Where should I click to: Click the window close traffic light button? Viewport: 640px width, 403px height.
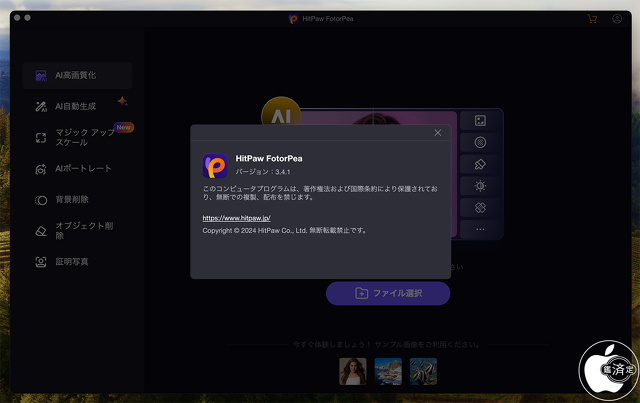17,18
